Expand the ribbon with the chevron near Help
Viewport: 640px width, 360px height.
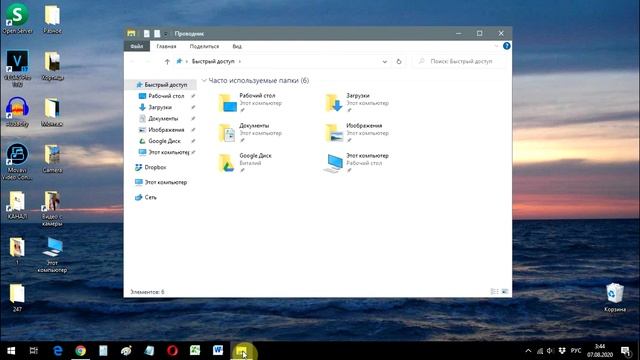tap(496, 46)
